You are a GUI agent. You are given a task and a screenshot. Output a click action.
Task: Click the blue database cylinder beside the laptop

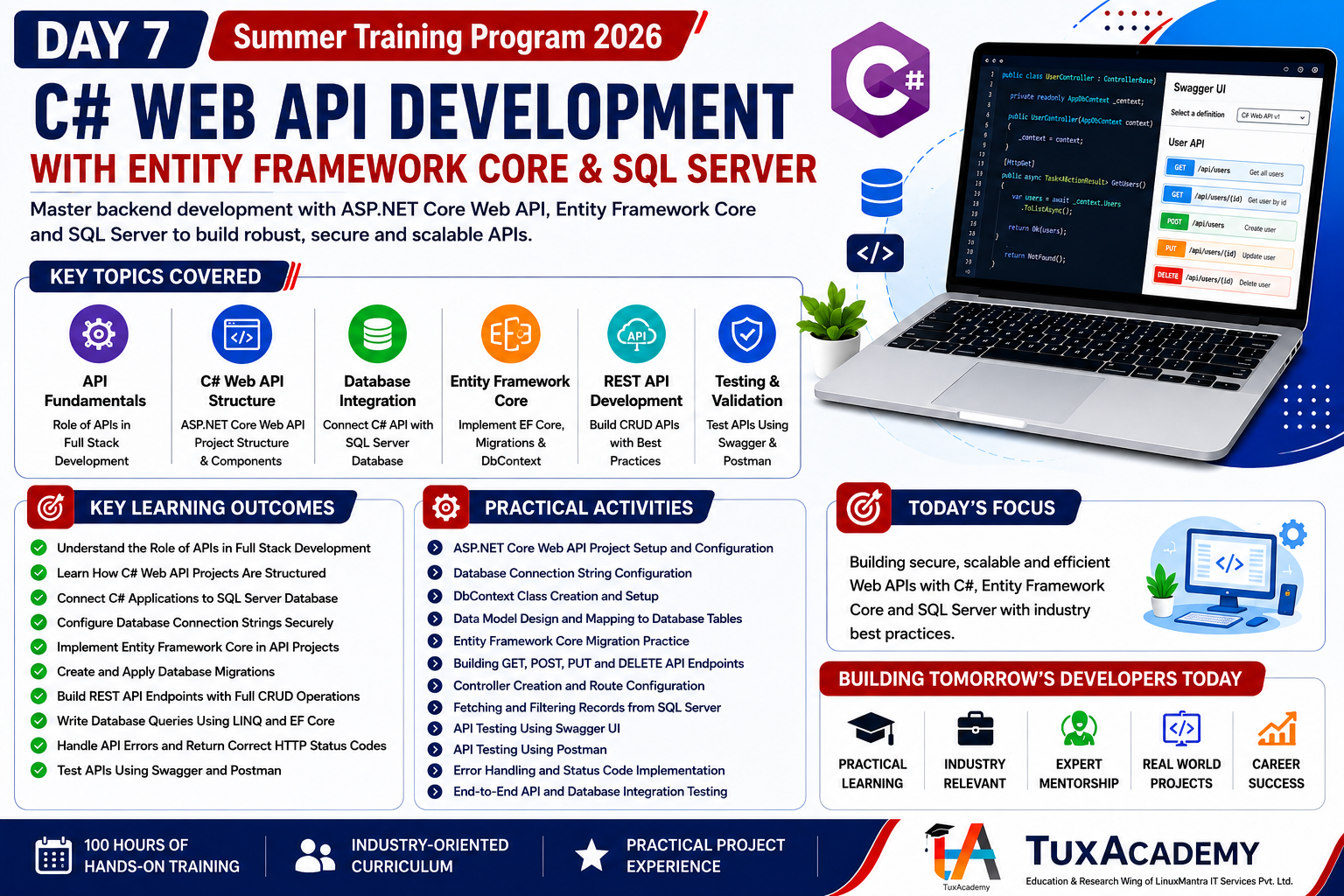881,192
